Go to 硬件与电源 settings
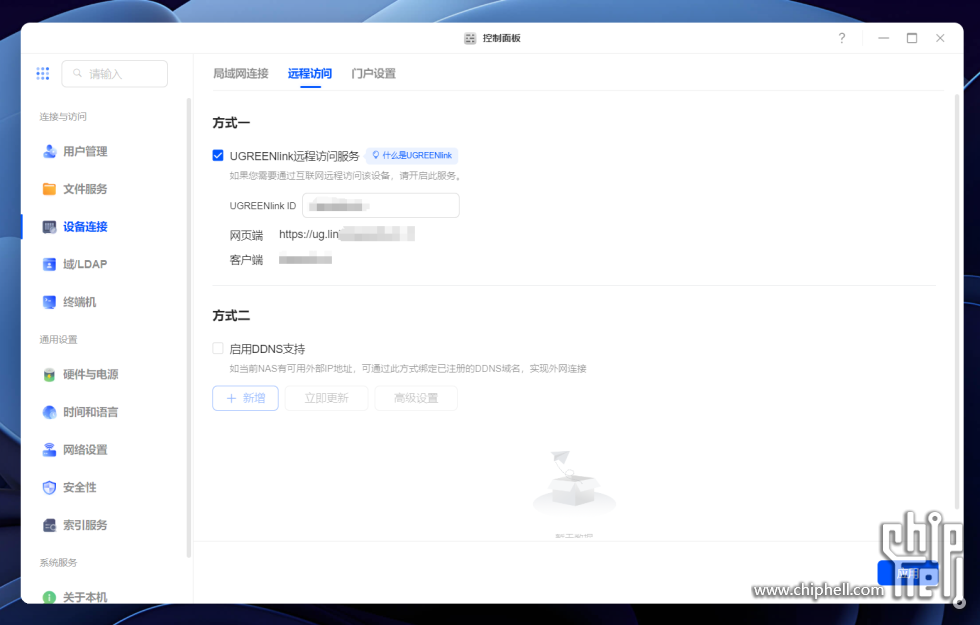980x625 pixels. coord(81,374)
